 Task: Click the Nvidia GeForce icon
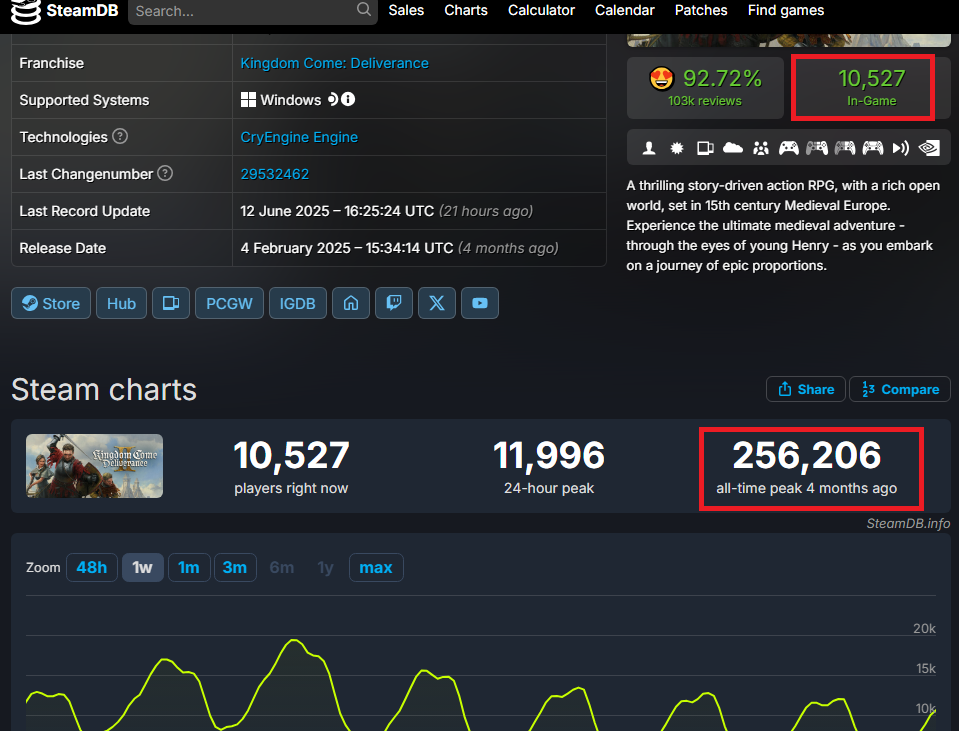(929, 148)
